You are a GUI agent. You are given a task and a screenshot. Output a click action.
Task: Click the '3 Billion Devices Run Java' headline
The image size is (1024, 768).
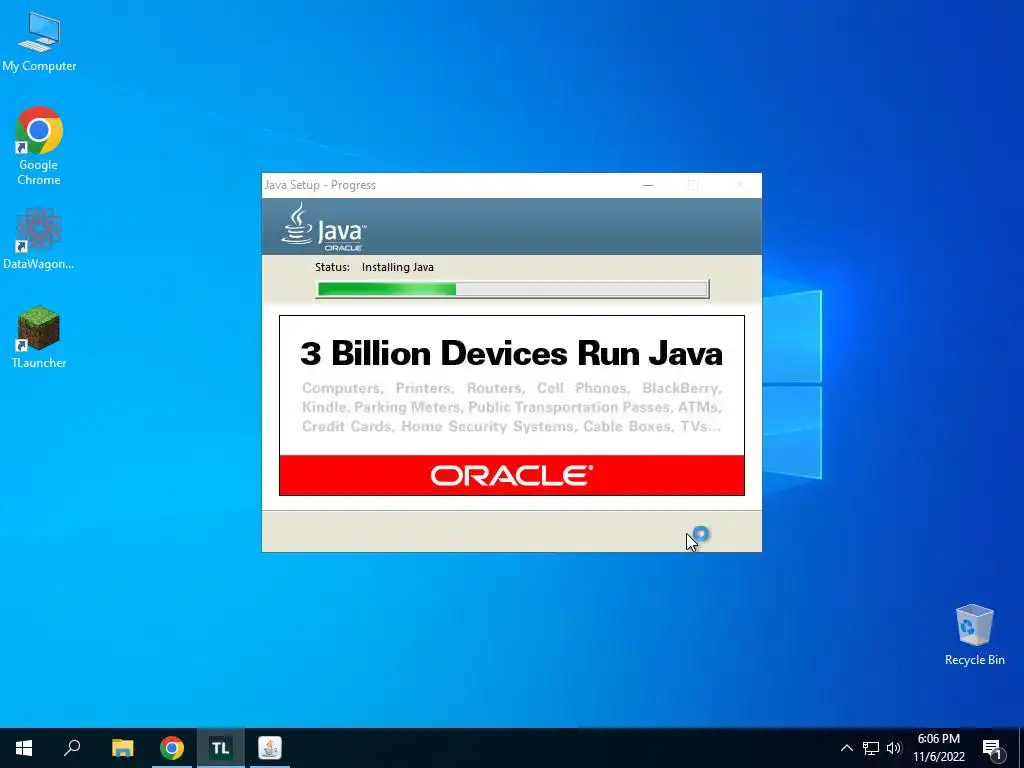coord(511,353)
